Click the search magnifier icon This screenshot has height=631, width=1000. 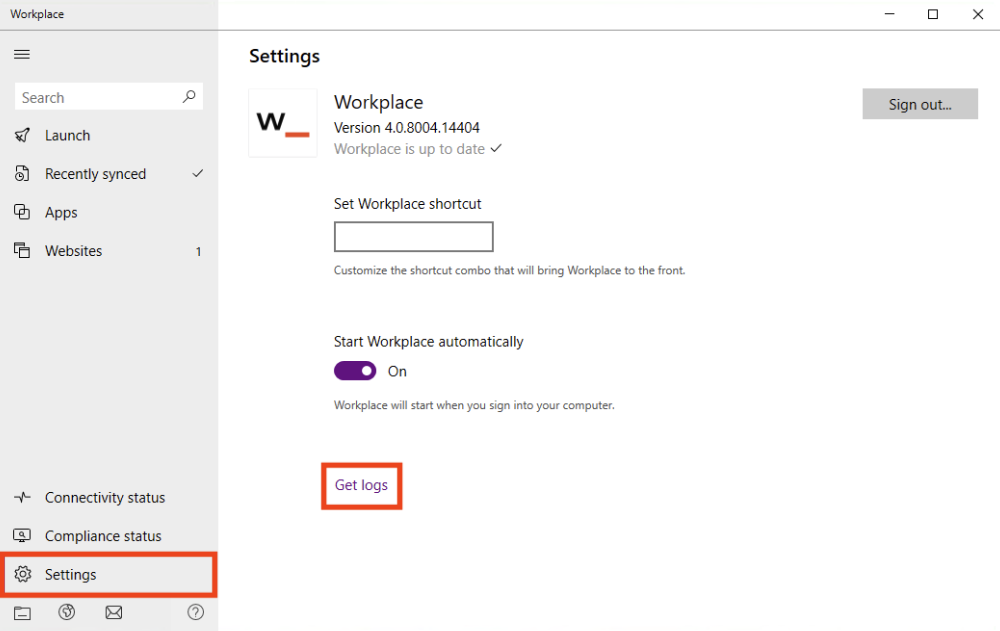(188, 96)
